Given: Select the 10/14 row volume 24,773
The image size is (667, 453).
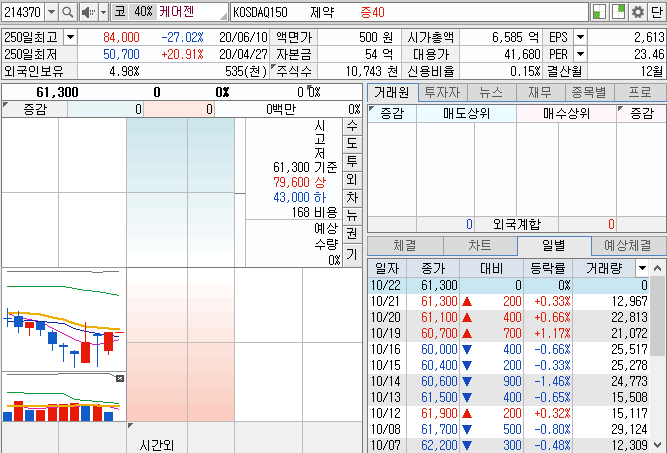Looking at the screenshot, I should (629, 381).
